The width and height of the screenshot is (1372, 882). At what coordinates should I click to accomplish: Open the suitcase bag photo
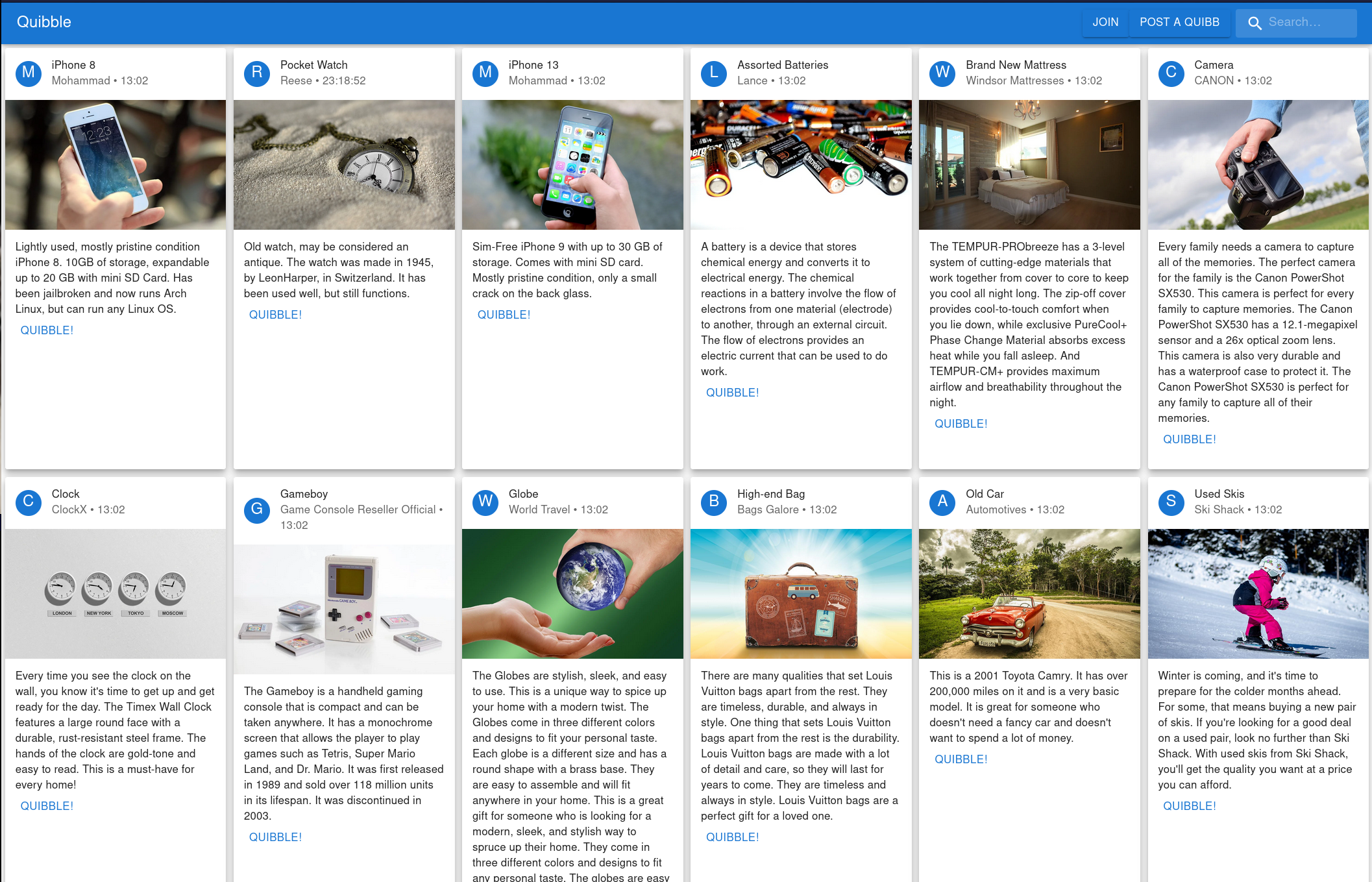[801, 594]
